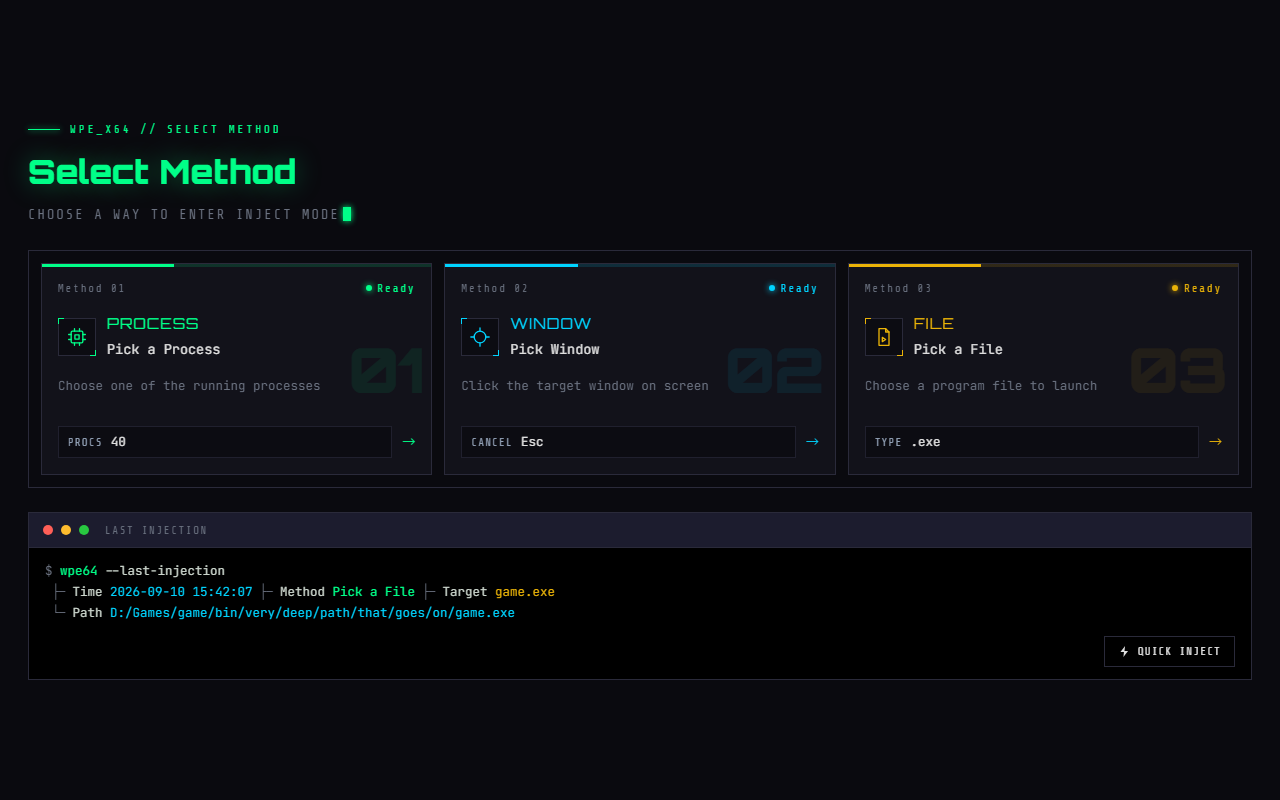Click the blue progress bar atop Method 02
Viewport: 1280px width, 800px height.
511,265
